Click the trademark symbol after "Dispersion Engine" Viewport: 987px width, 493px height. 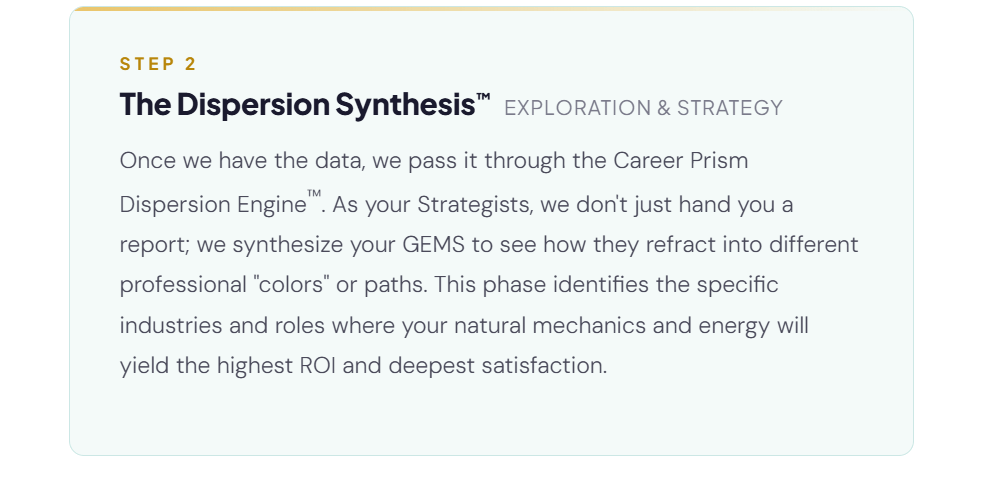point(313,197)
